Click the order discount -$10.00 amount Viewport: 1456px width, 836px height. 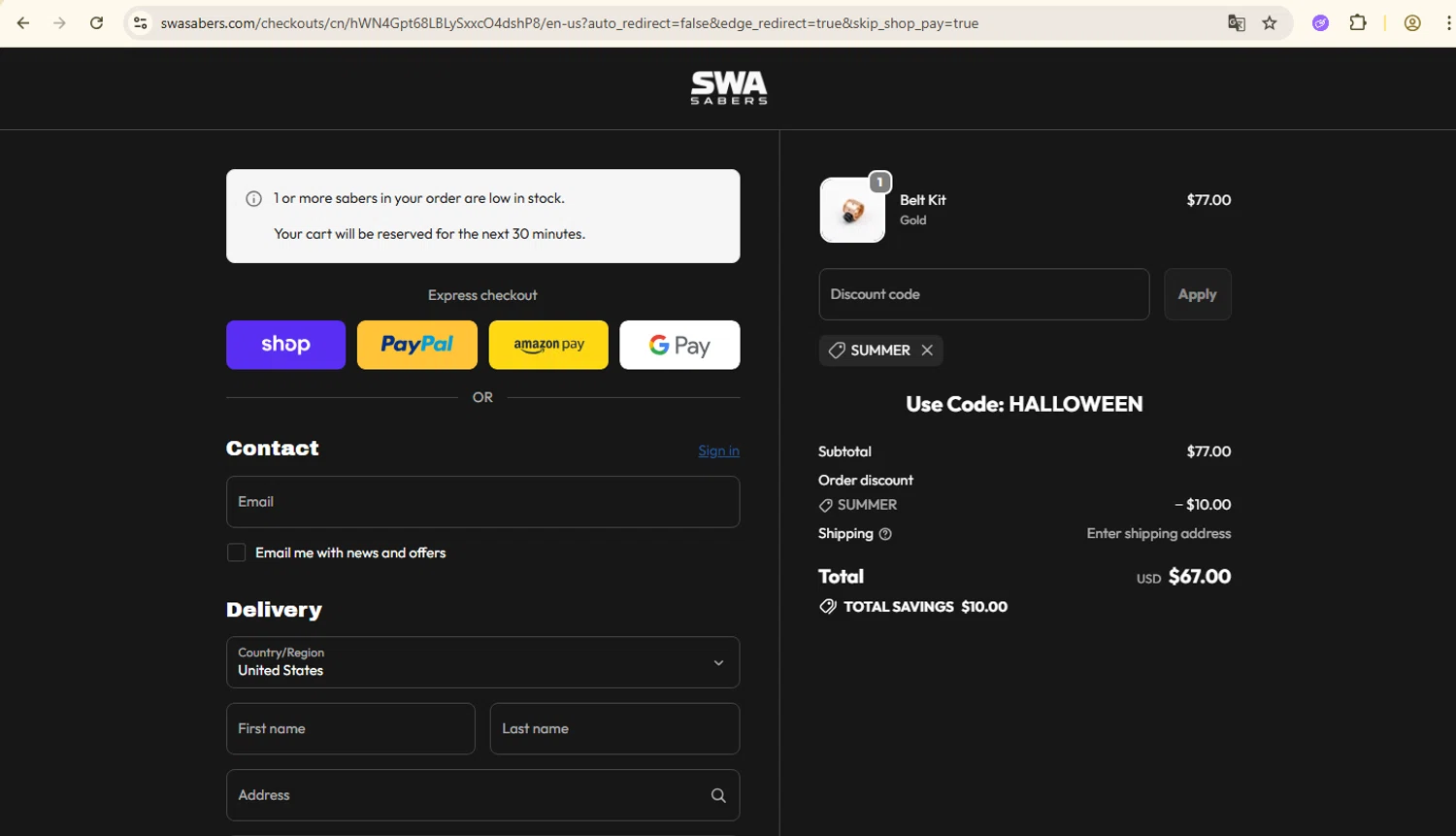pyautogui.click(x=1203, y=505)
